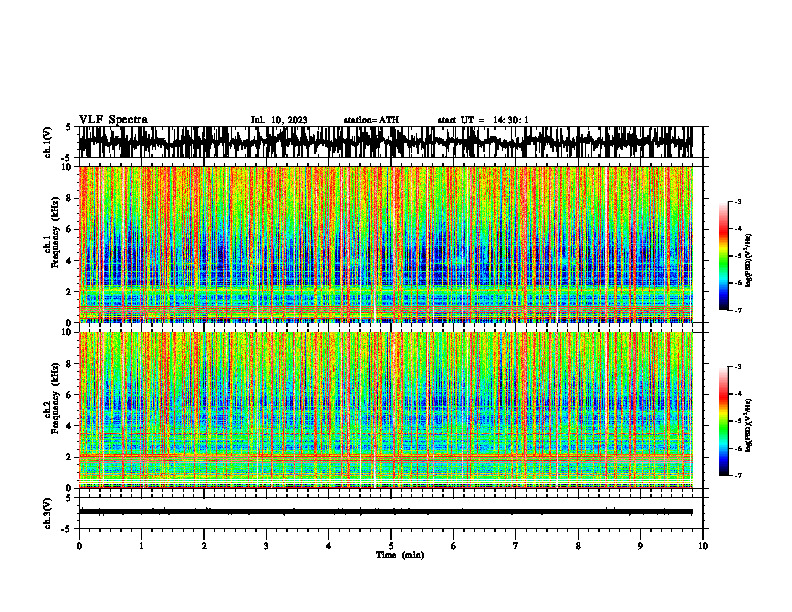Click the ch.3 voltage waveform trace

(385, 512)
